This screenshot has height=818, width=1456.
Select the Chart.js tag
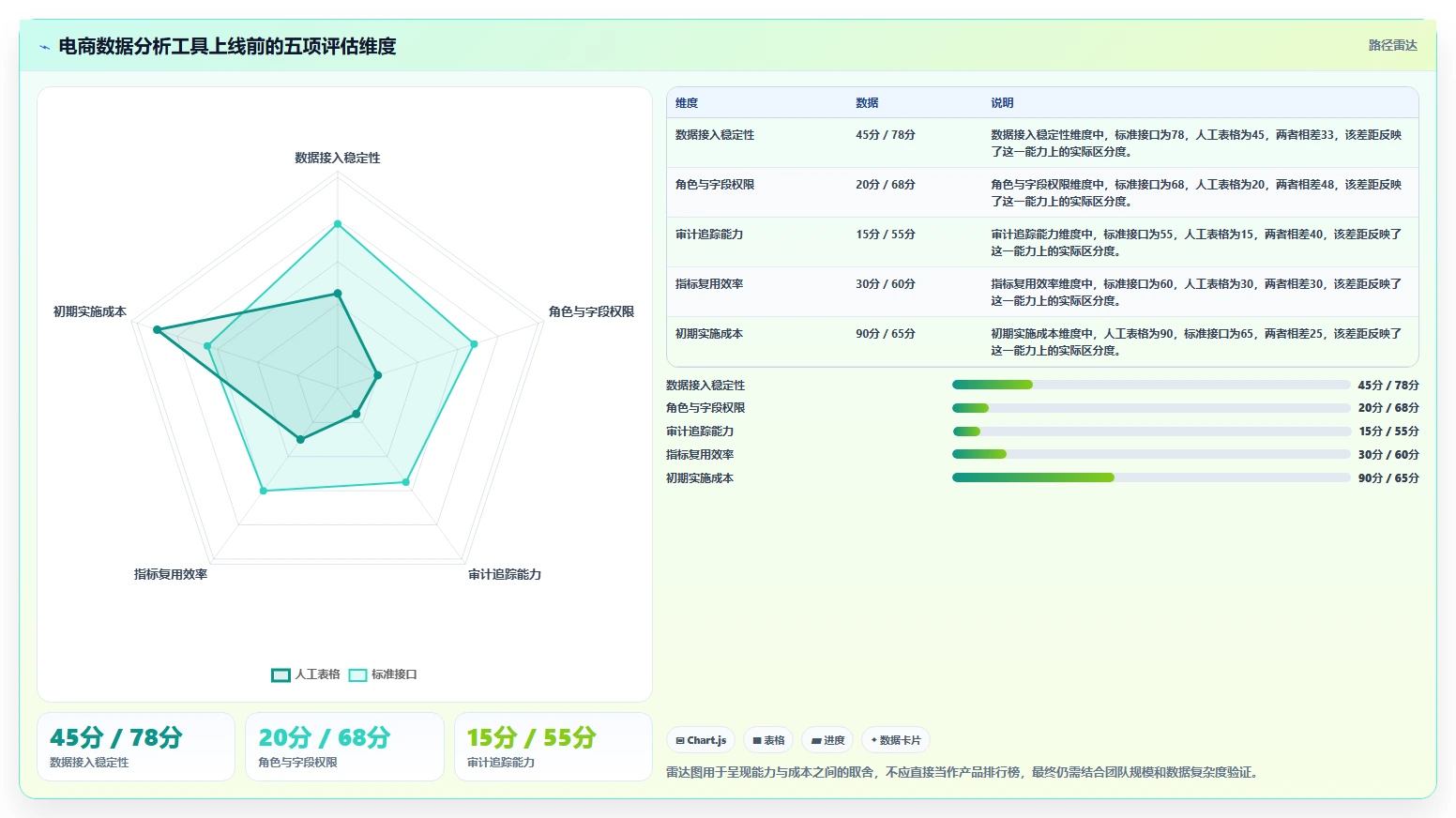point(701,740)
